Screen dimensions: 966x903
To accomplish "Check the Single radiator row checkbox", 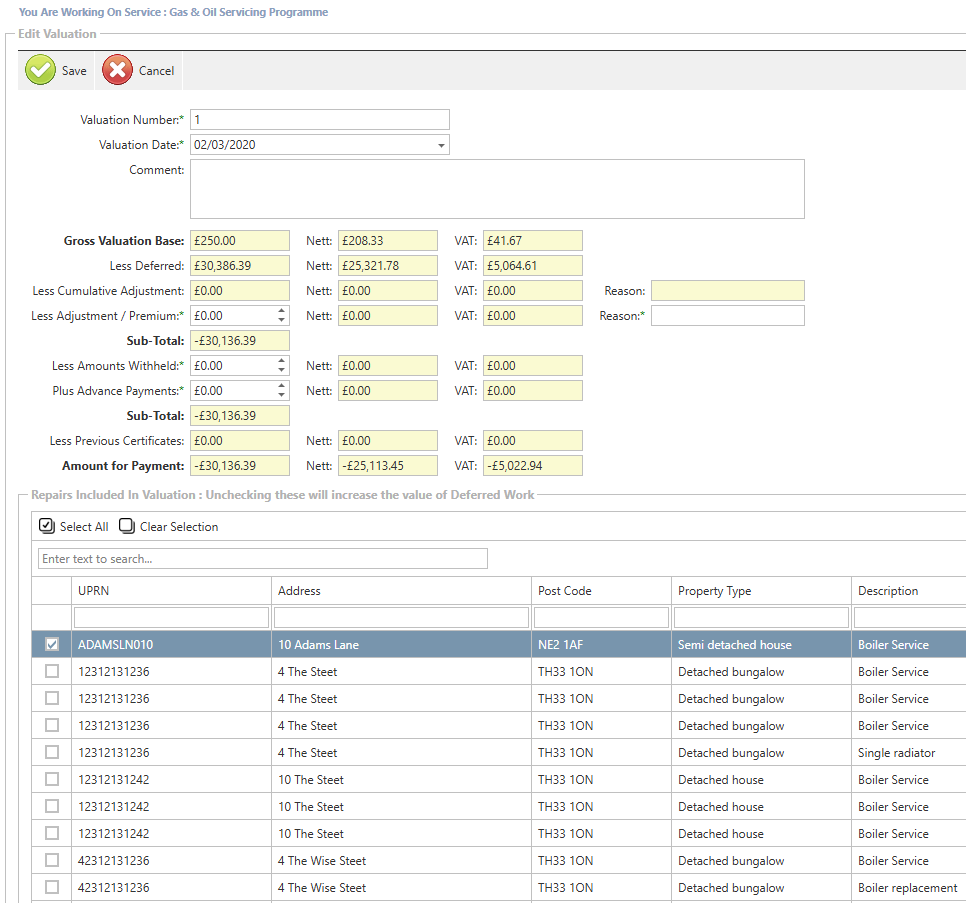I will (52, 753).
